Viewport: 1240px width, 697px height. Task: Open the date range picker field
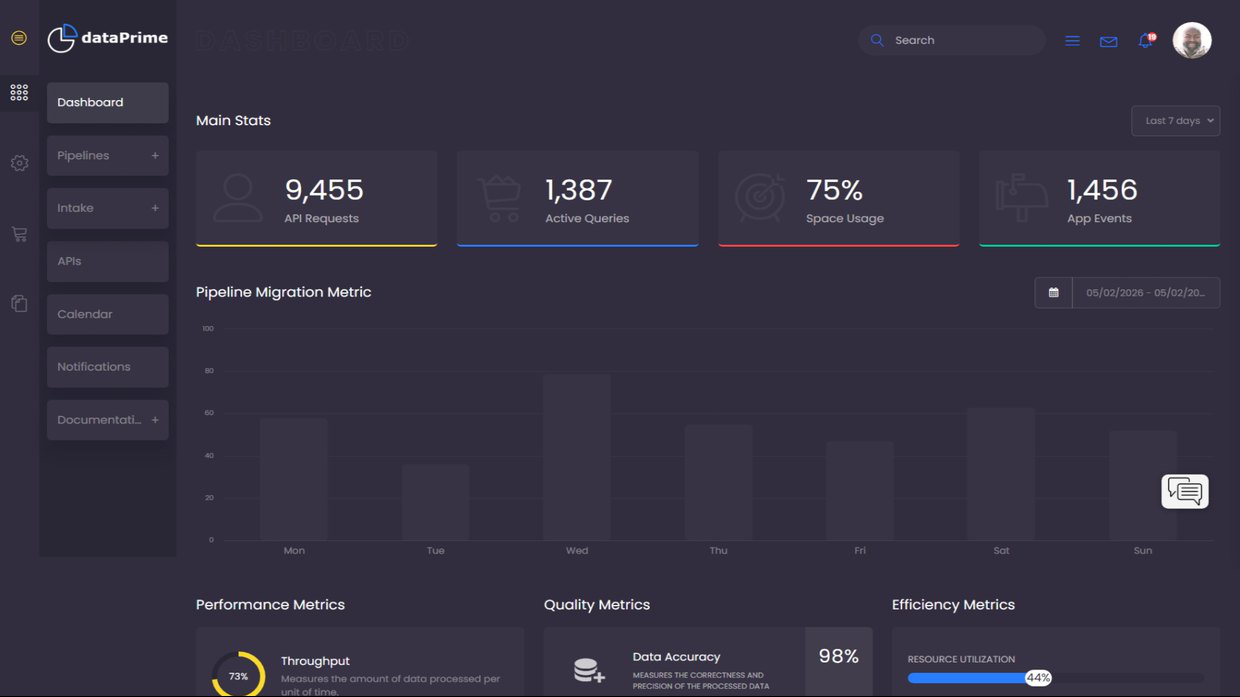(x=1146, y=292)
